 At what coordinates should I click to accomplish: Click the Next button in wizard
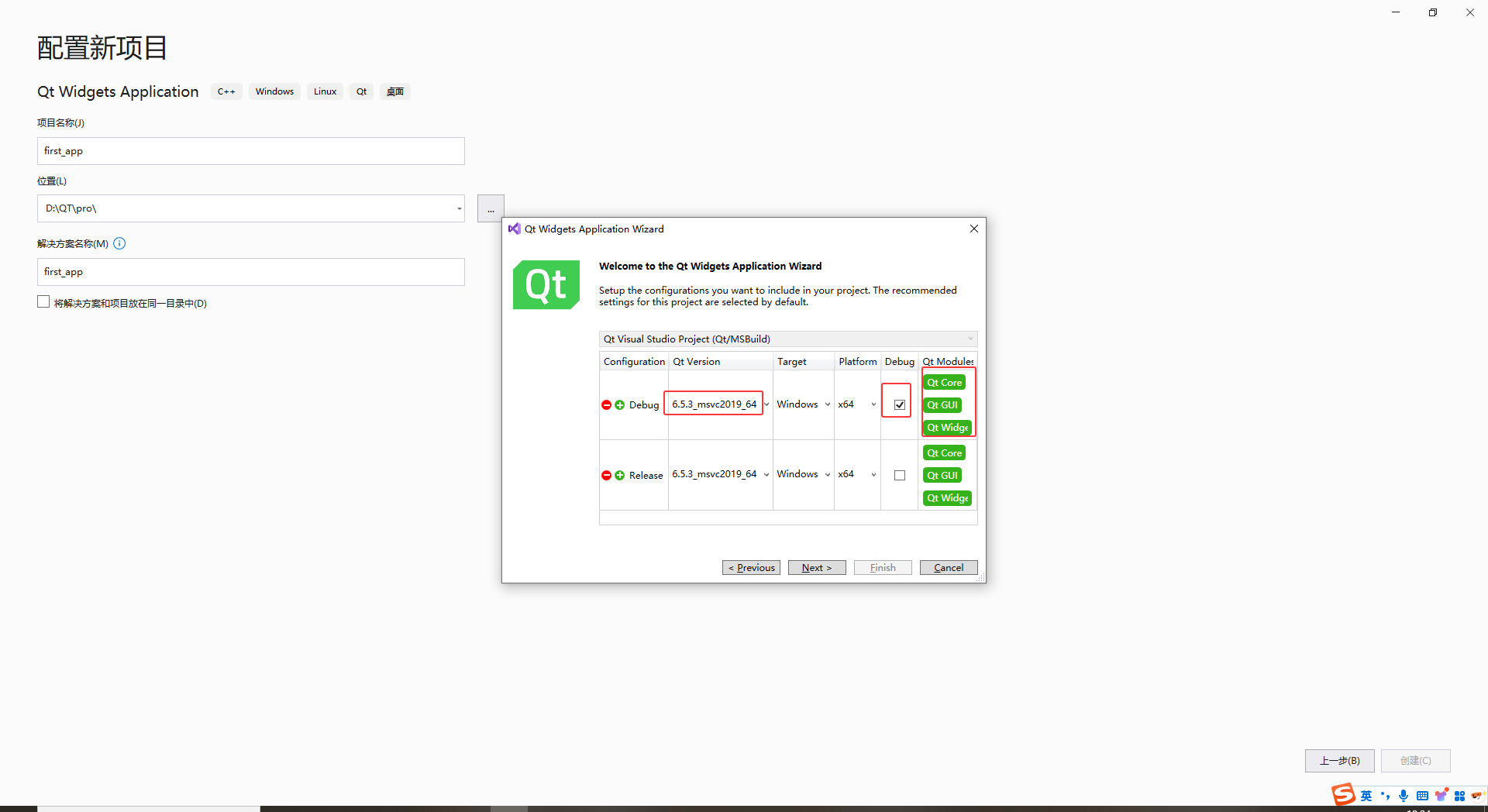[x=817, y=568]
